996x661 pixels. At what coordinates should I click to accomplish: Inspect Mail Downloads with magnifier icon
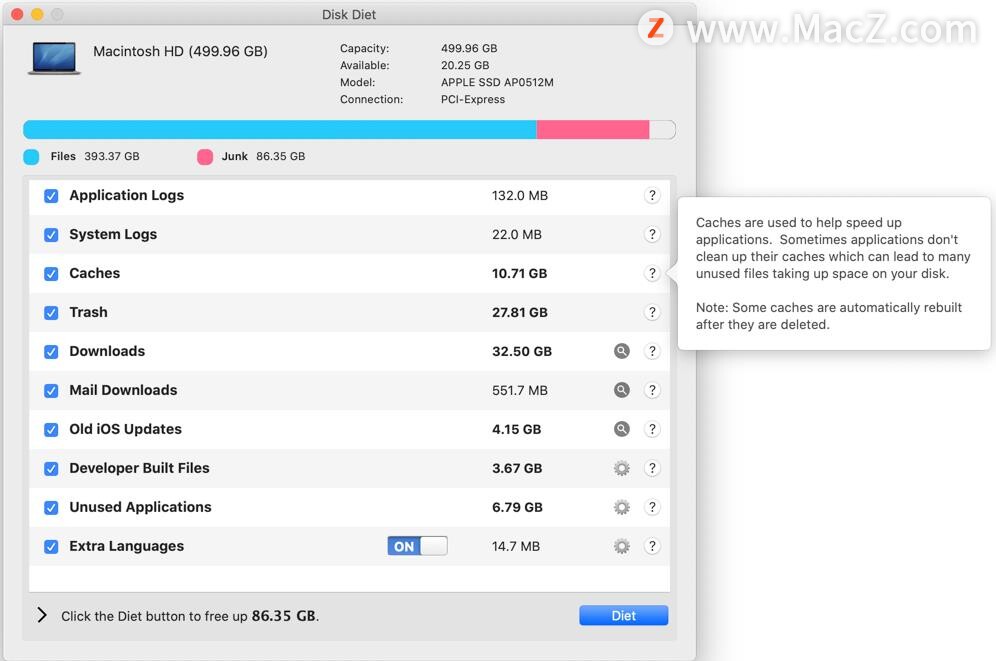(x=622, y=391)
